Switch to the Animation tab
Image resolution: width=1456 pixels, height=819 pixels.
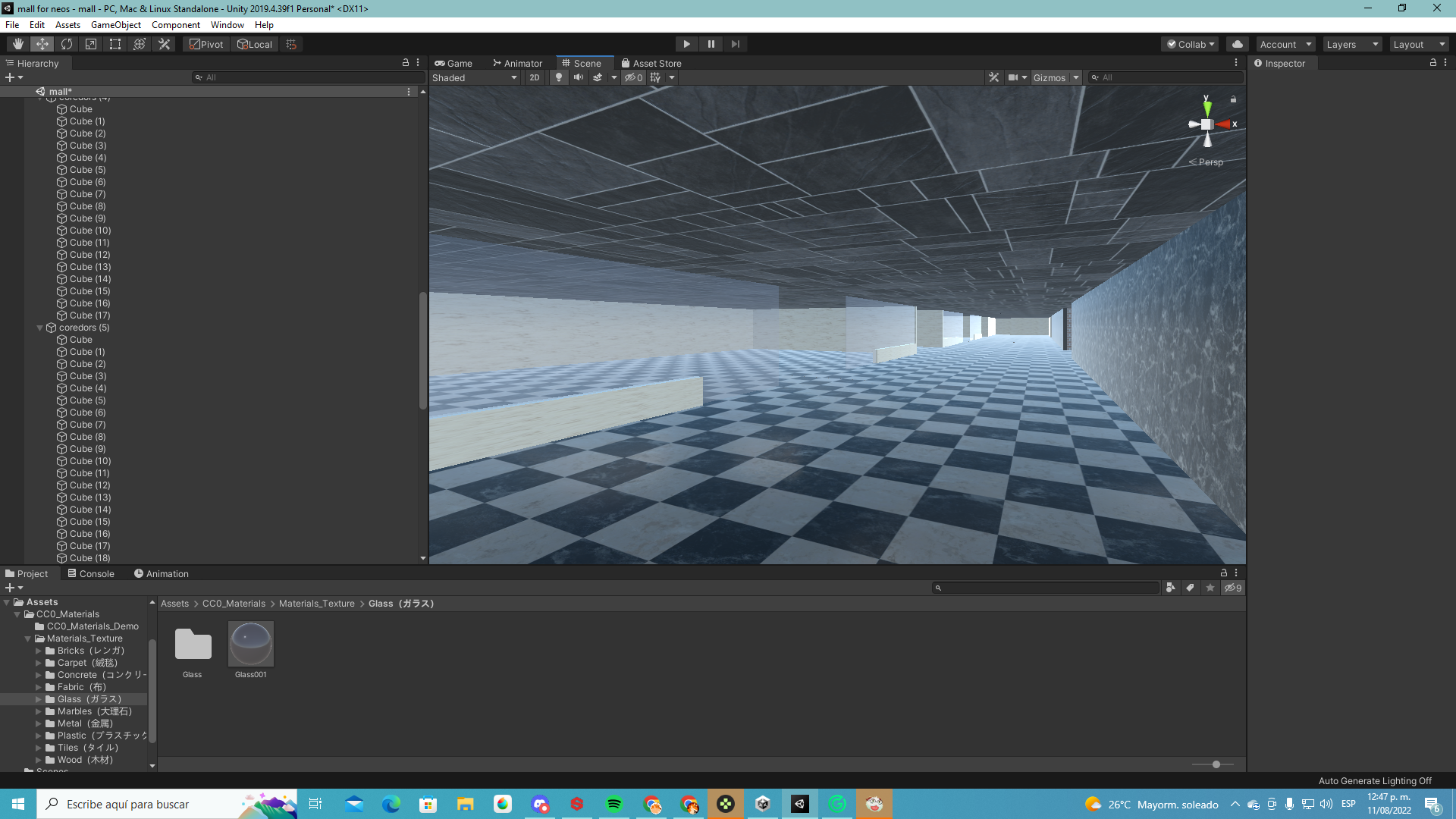[x=162, y=574]
